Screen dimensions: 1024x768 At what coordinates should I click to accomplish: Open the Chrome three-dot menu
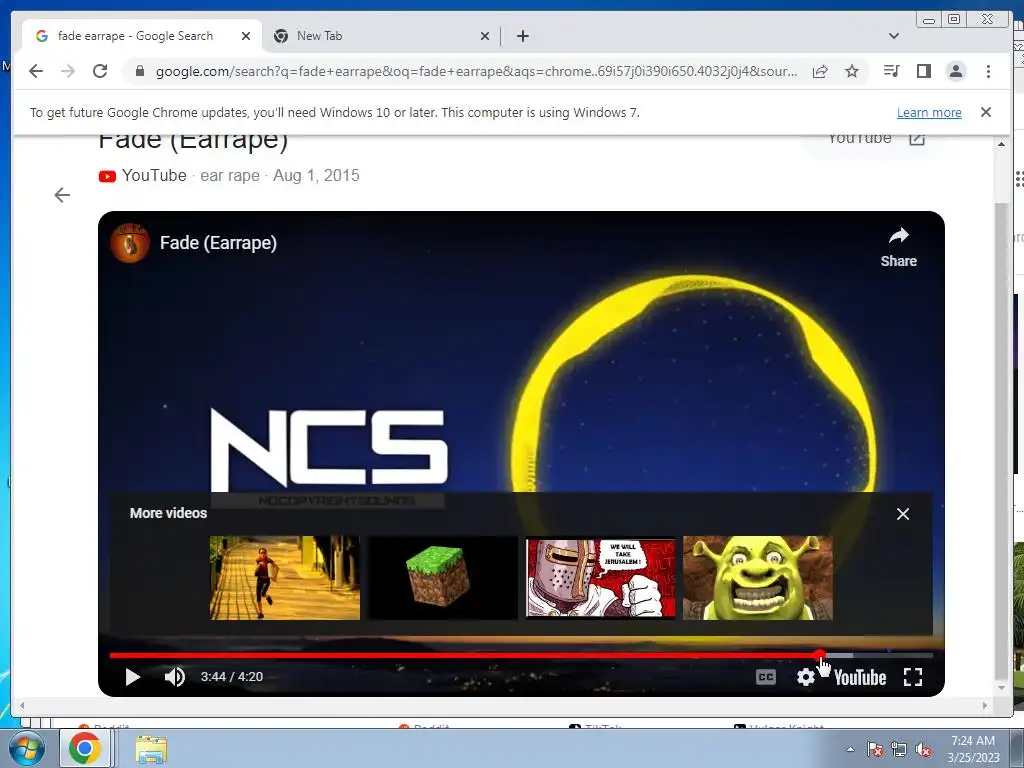(989, 71)
